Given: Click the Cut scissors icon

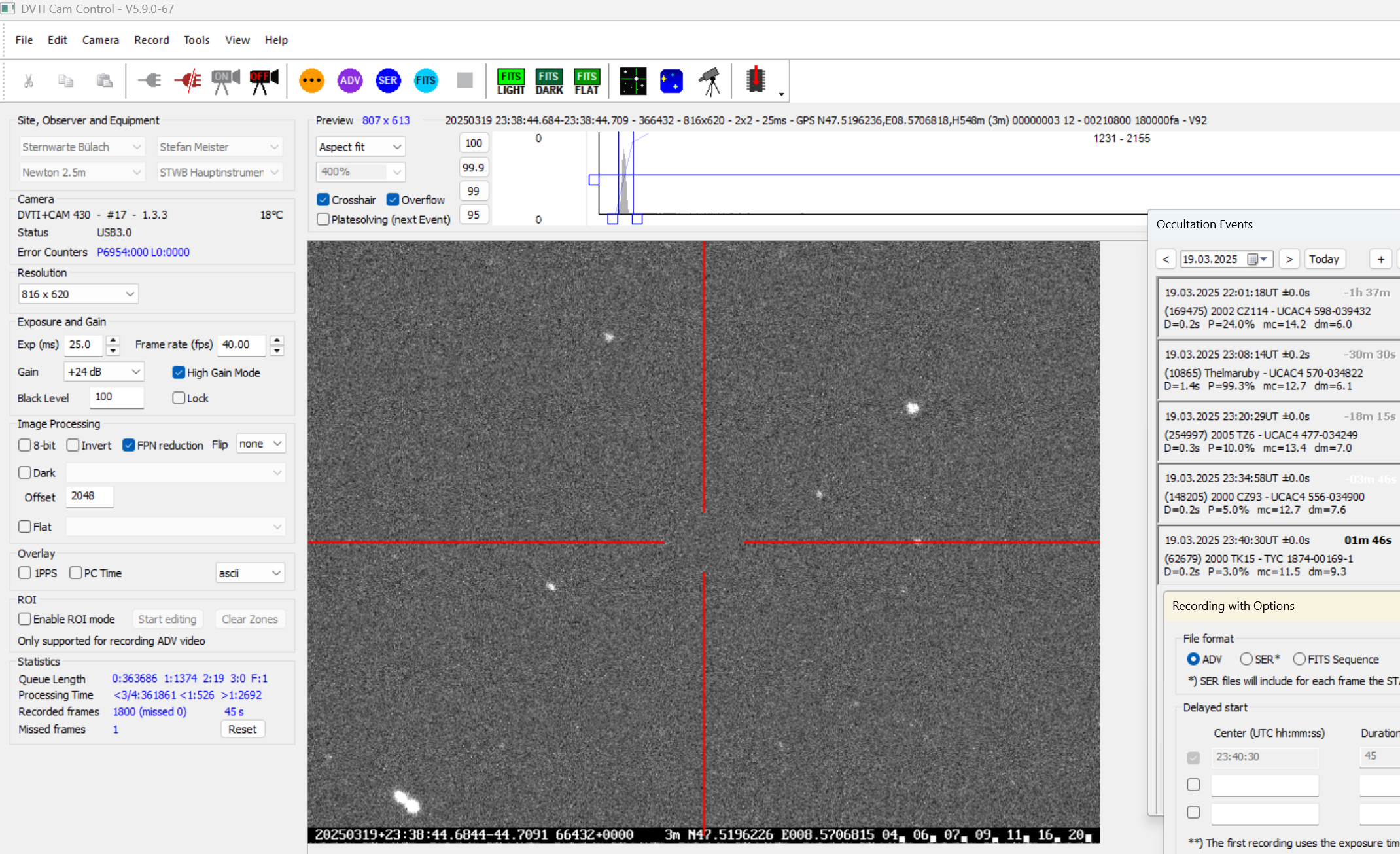Looking at the screenshot, I should pyautogui.click(x=28, y=80).
